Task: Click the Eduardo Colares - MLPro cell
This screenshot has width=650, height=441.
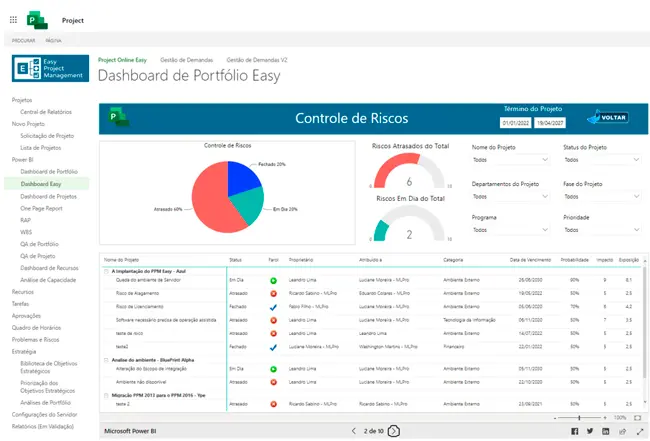Action: (x=384, y=293)
